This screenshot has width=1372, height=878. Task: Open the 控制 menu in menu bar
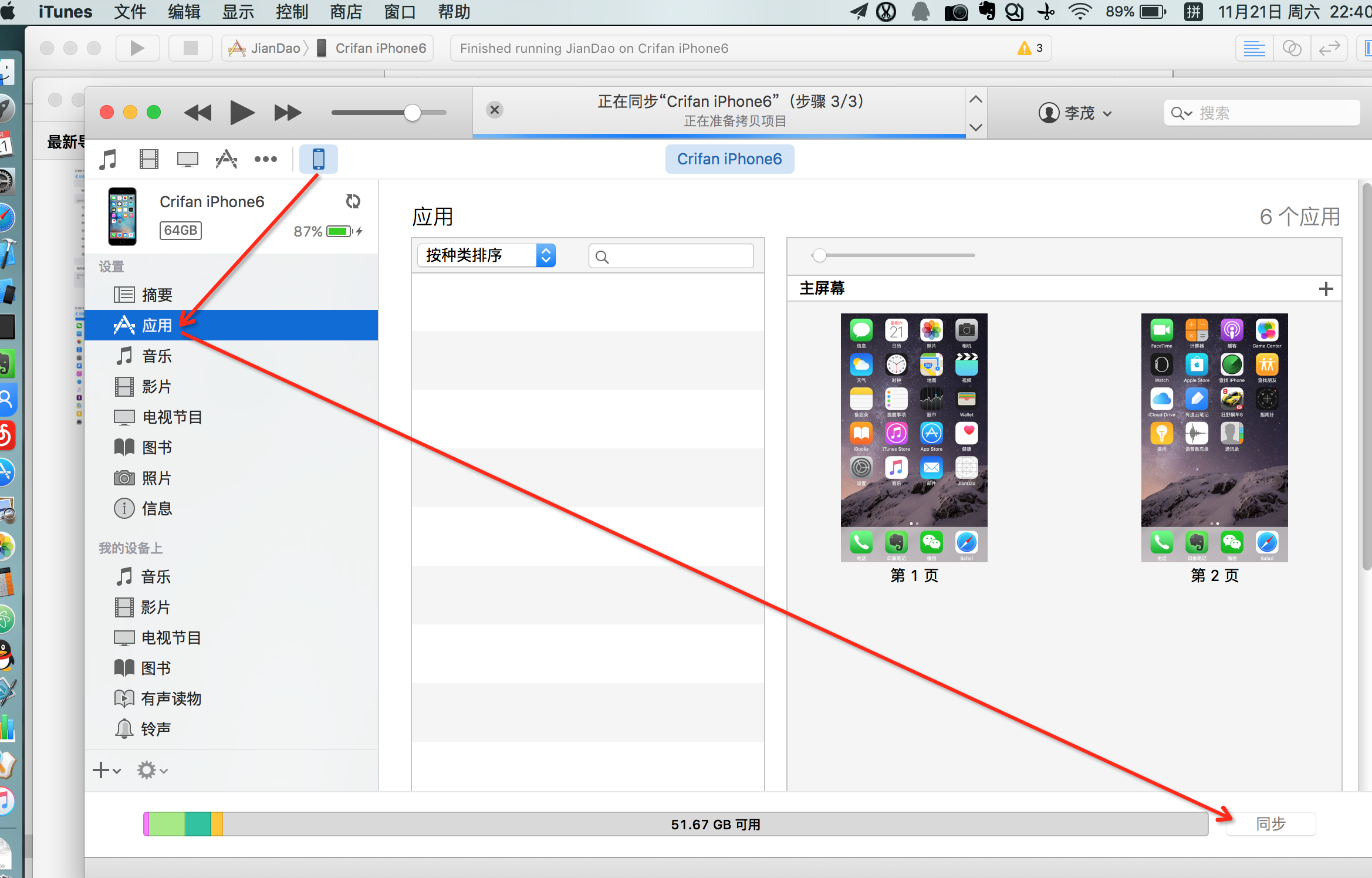pyautogui.click(x=292, y=12)
